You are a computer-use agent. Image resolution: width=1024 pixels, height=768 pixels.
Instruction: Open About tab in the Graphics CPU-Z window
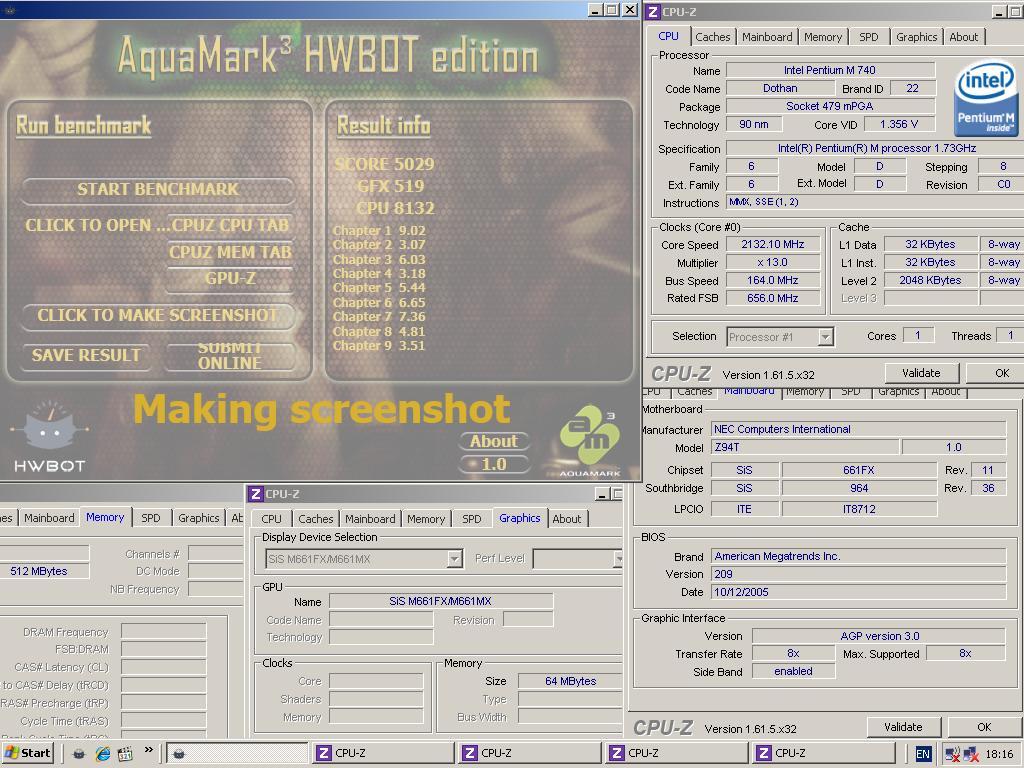pos(566,519)
